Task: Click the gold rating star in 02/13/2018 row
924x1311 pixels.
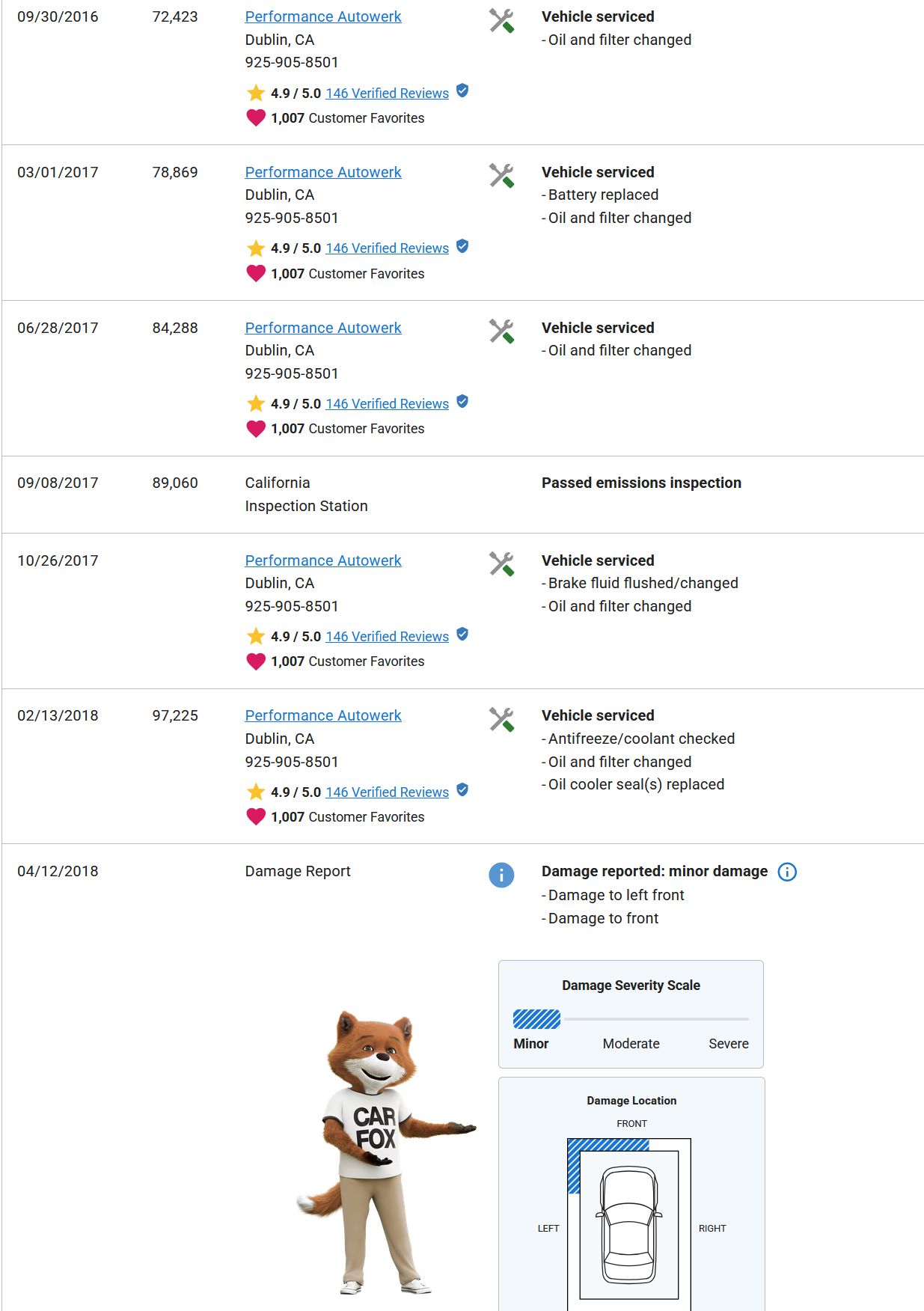Action: coord(256,792)
